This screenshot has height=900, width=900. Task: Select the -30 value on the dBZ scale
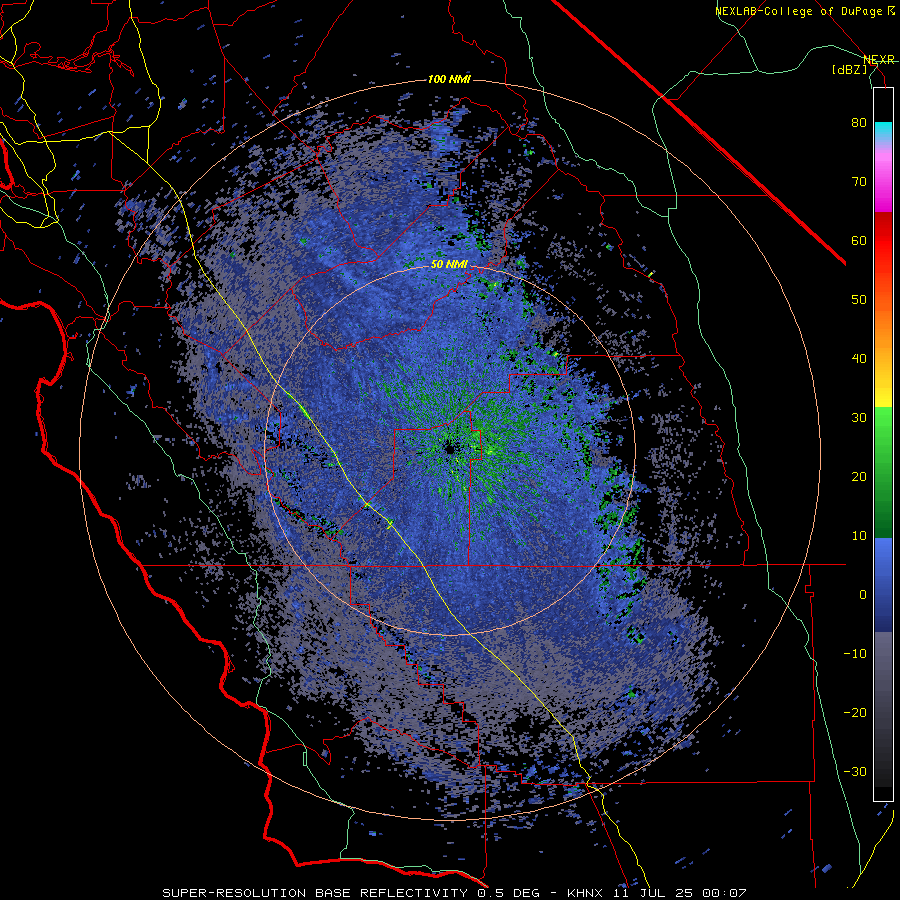[x=855, y=771]
